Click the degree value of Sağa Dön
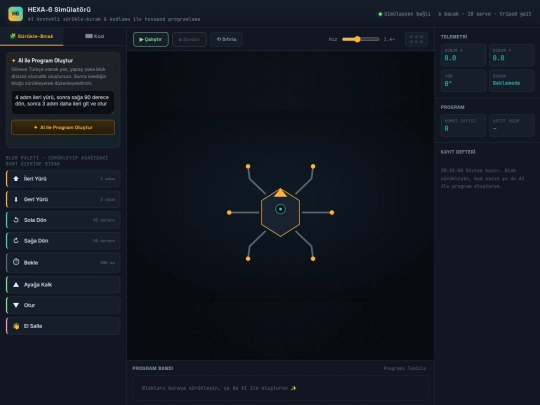Image resolution: width=540 pixels, height=405 pixels. coord(104,241)
